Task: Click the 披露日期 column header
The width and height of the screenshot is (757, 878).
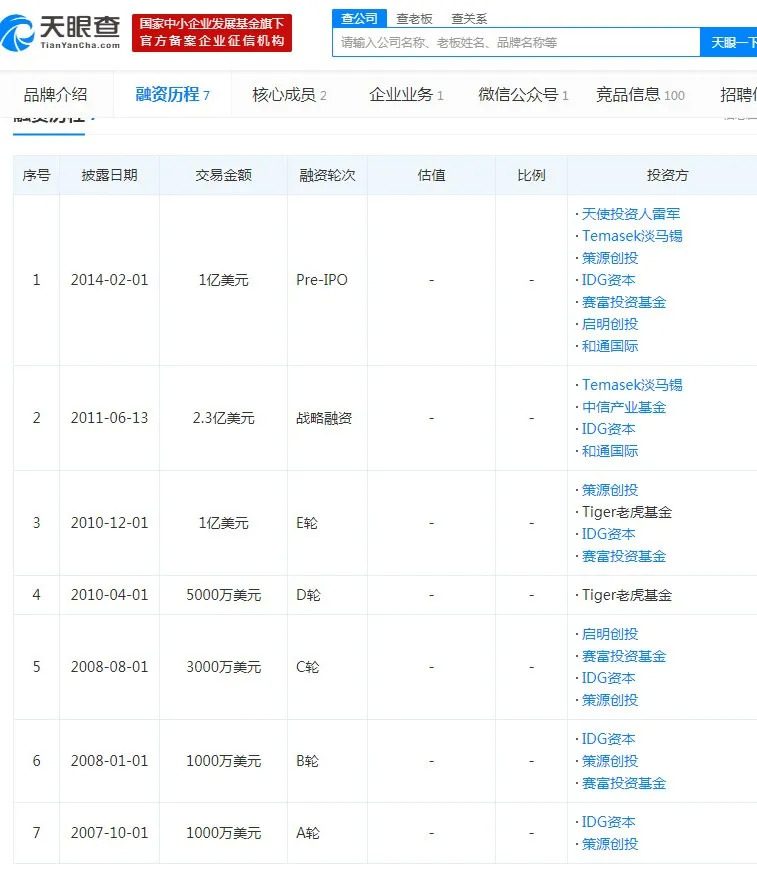Action: 109,175
